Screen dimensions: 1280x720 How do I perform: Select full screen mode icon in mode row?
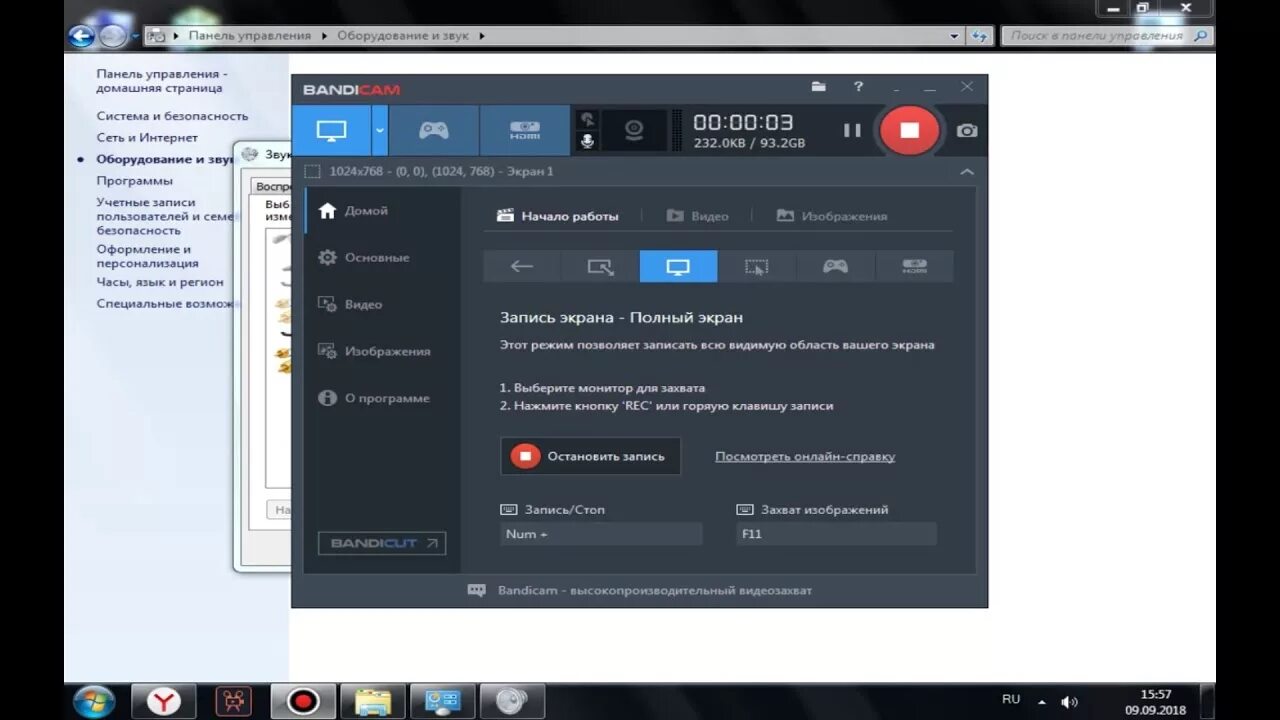pos(678,266)
